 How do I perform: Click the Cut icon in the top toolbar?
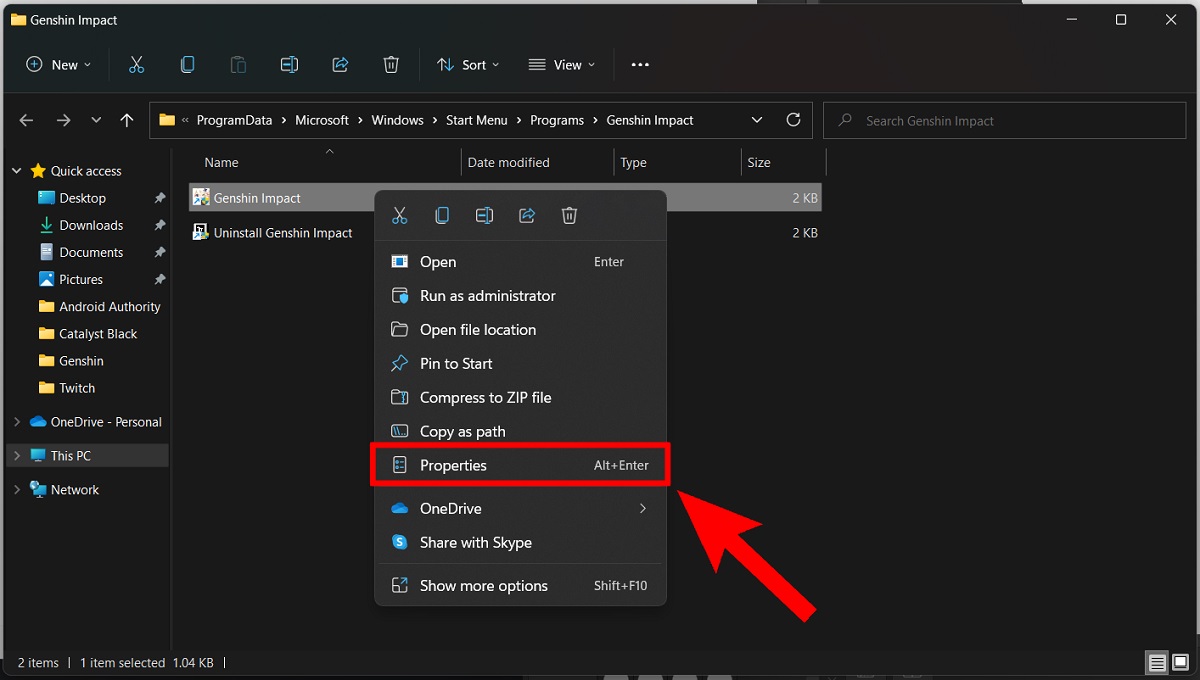tap(137, 65)
